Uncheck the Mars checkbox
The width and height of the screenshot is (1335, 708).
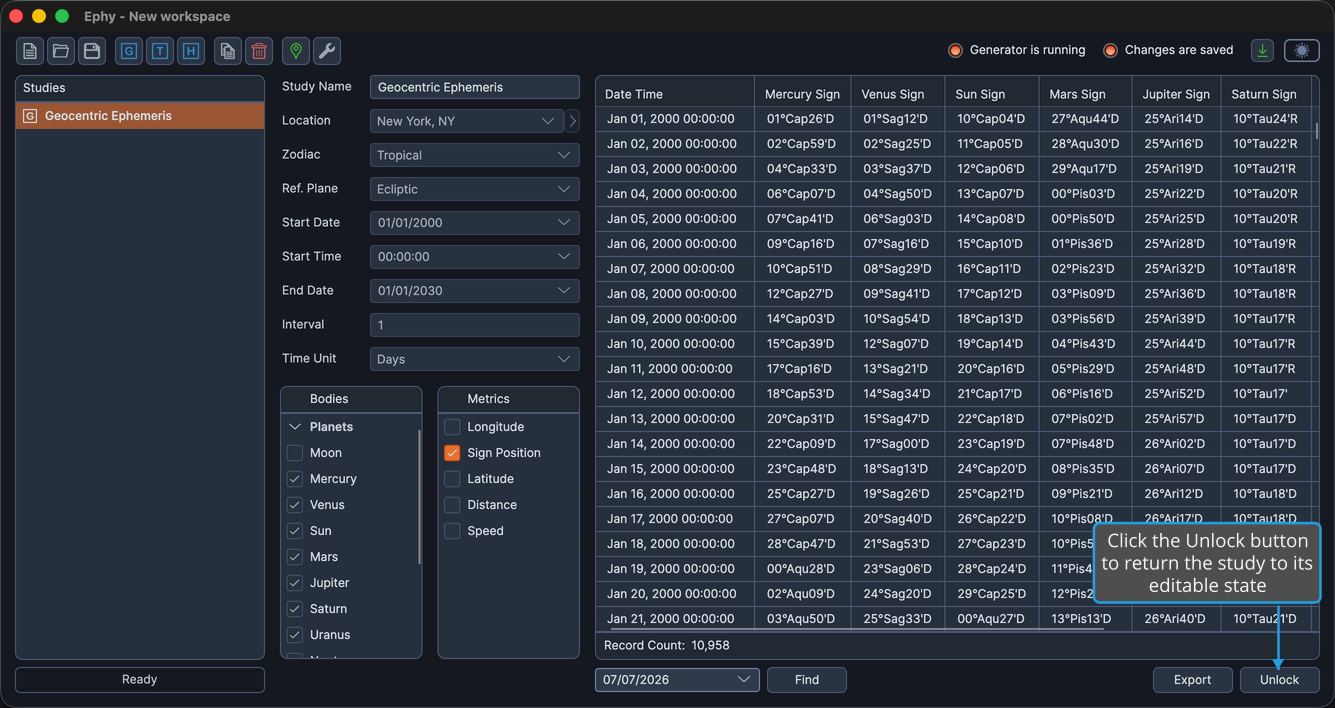point(295,557)
